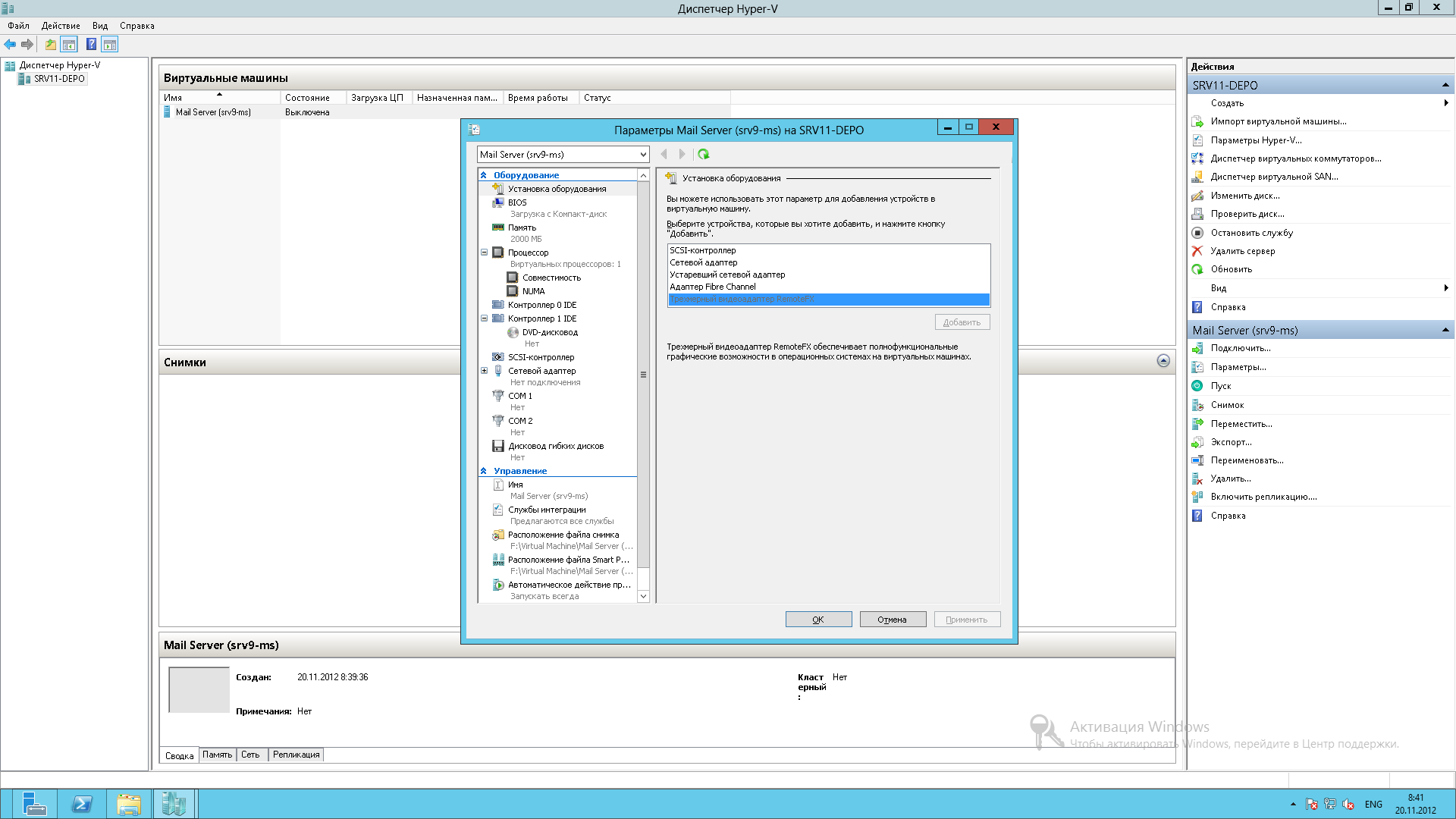The height and width of the screenshot is (819, 1456).
Task: Open the Вид menu
Action: pos(100,26)
